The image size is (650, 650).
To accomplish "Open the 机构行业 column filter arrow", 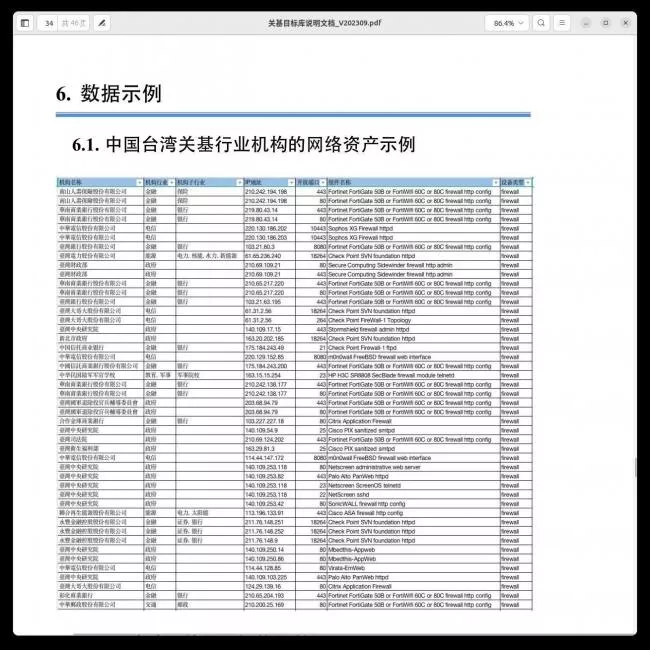I will click(x=171, y=182).
